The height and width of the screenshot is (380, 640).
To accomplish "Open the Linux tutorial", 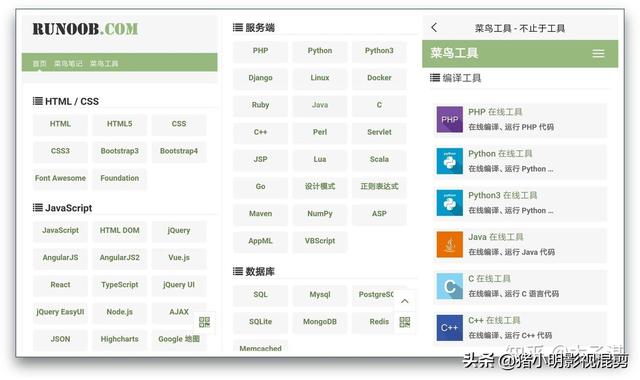I will click(x=320, y=78).
